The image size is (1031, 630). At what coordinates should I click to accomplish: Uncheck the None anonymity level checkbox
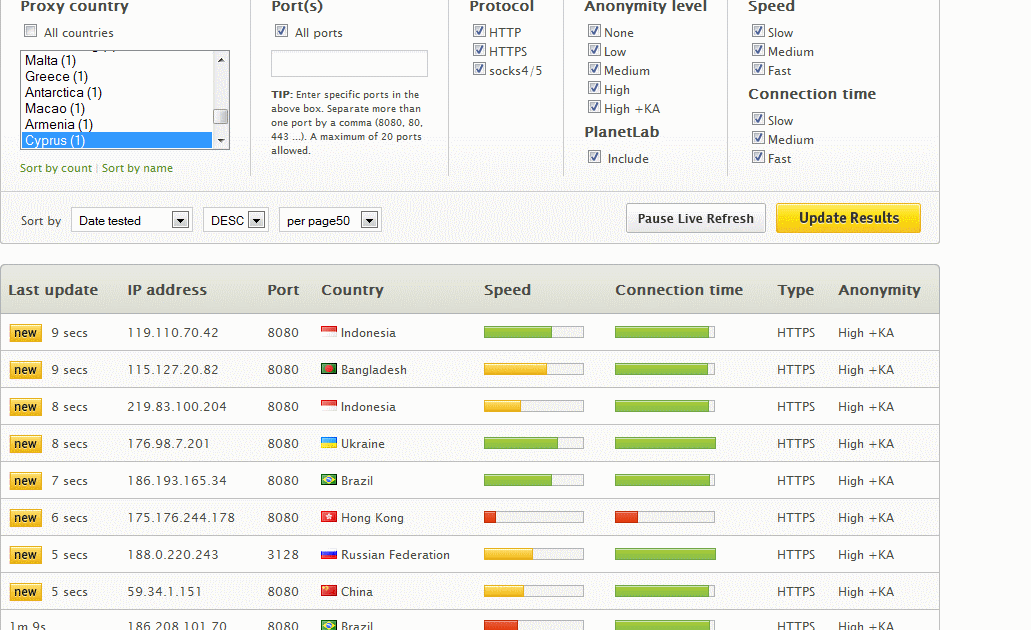(x=594, y=31)
